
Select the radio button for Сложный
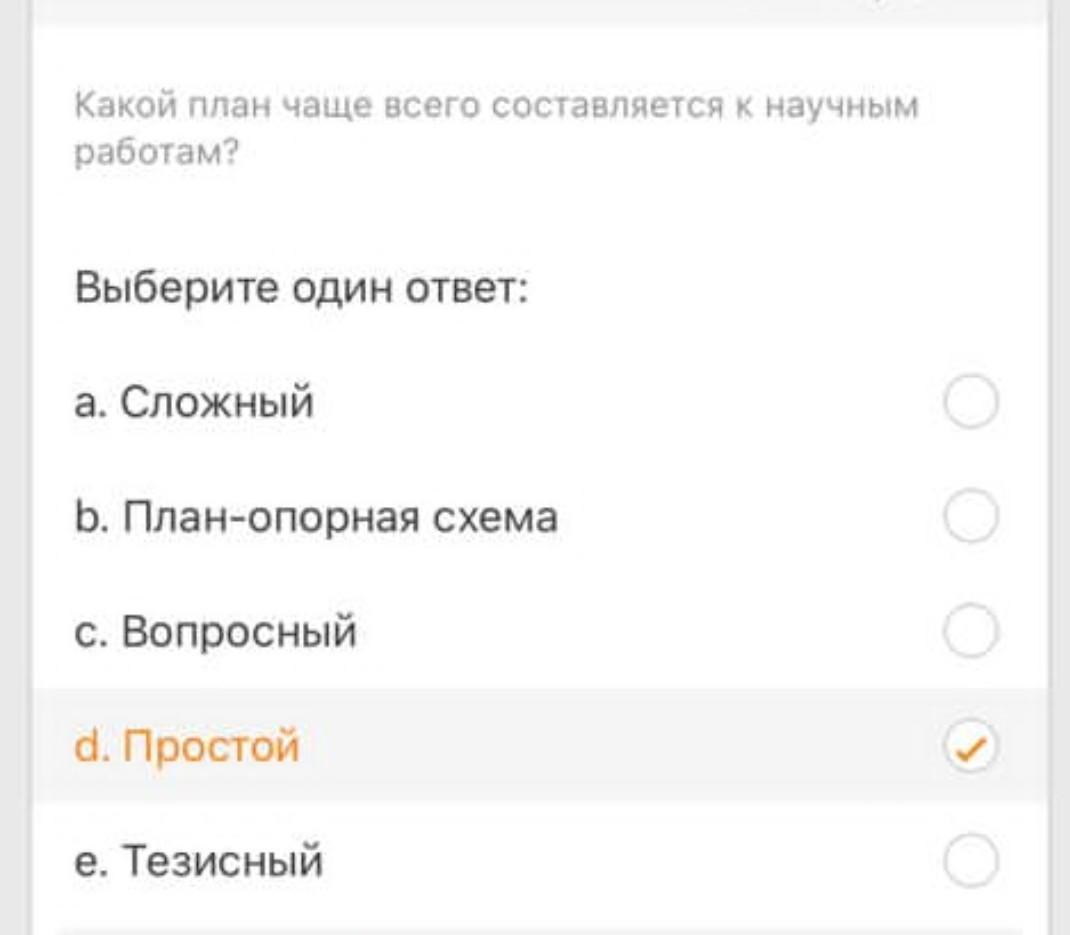970,403
